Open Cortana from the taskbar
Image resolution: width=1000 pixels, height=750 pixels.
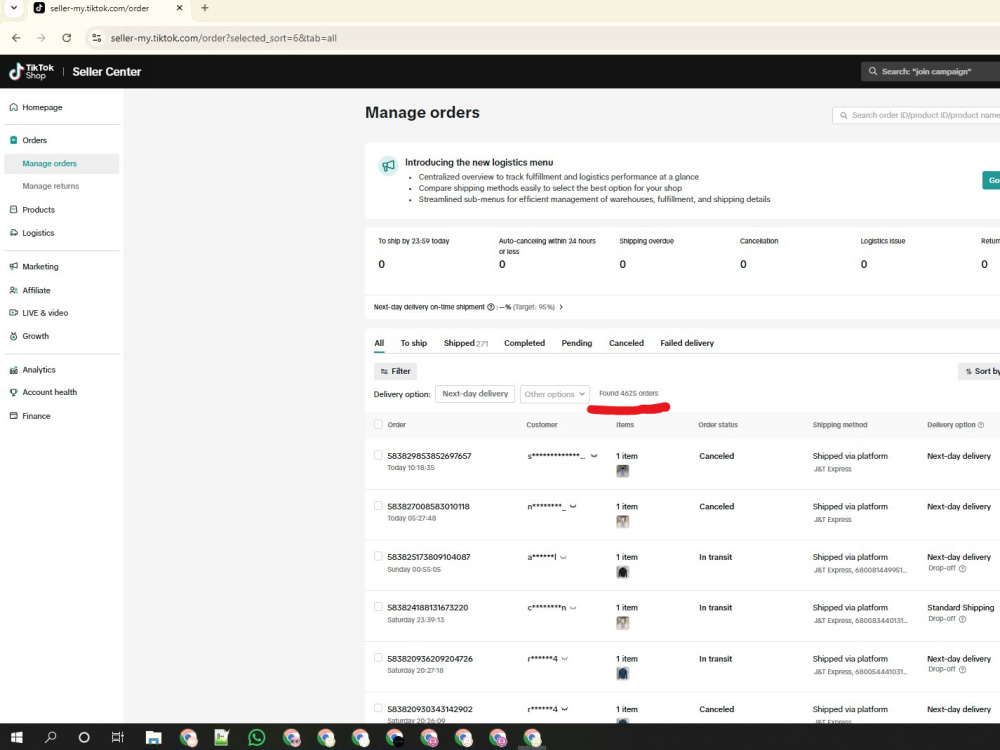click(84, 737)
